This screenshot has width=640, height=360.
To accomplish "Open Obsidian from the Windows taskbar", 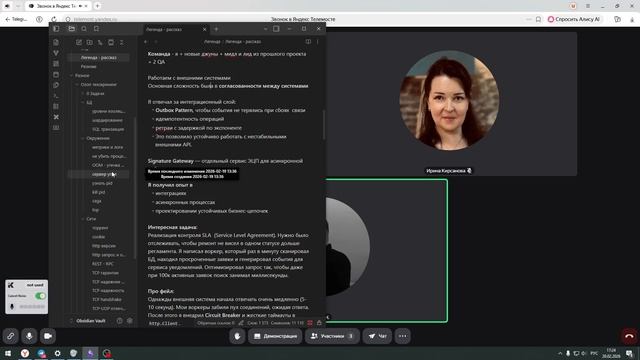I will (90, 353).
